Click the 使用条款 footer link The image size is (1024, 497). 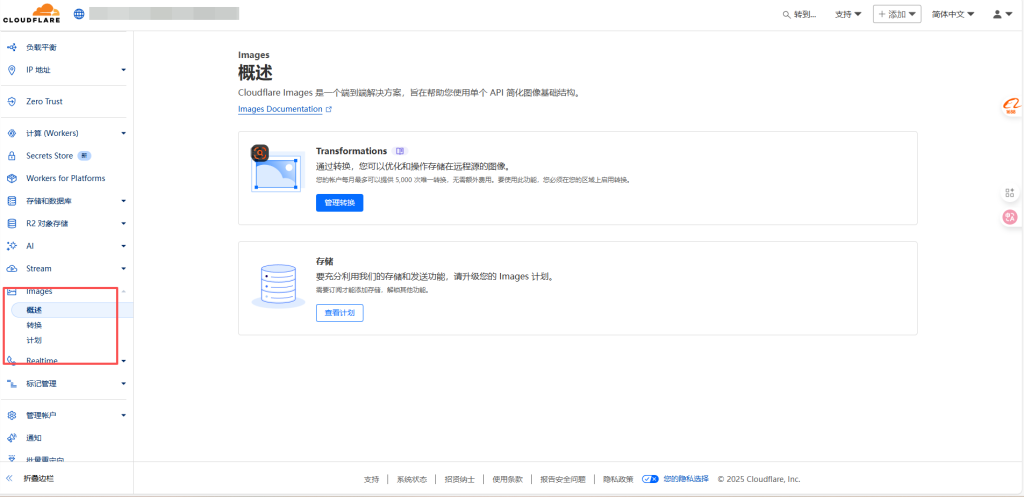tap(507, 479)
